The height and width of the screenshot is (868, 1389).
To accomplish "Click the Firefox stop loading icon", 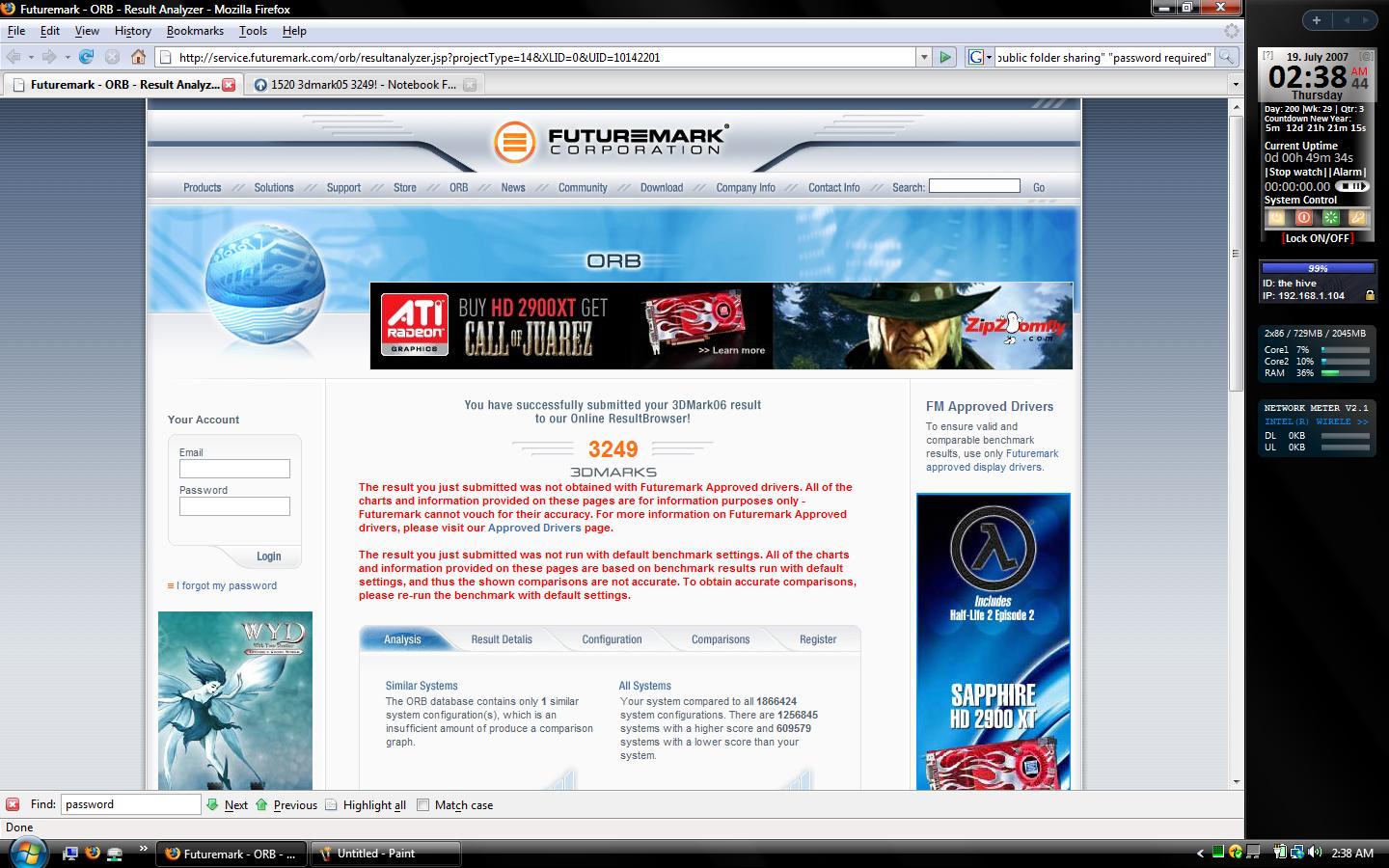I will point(112,57).
